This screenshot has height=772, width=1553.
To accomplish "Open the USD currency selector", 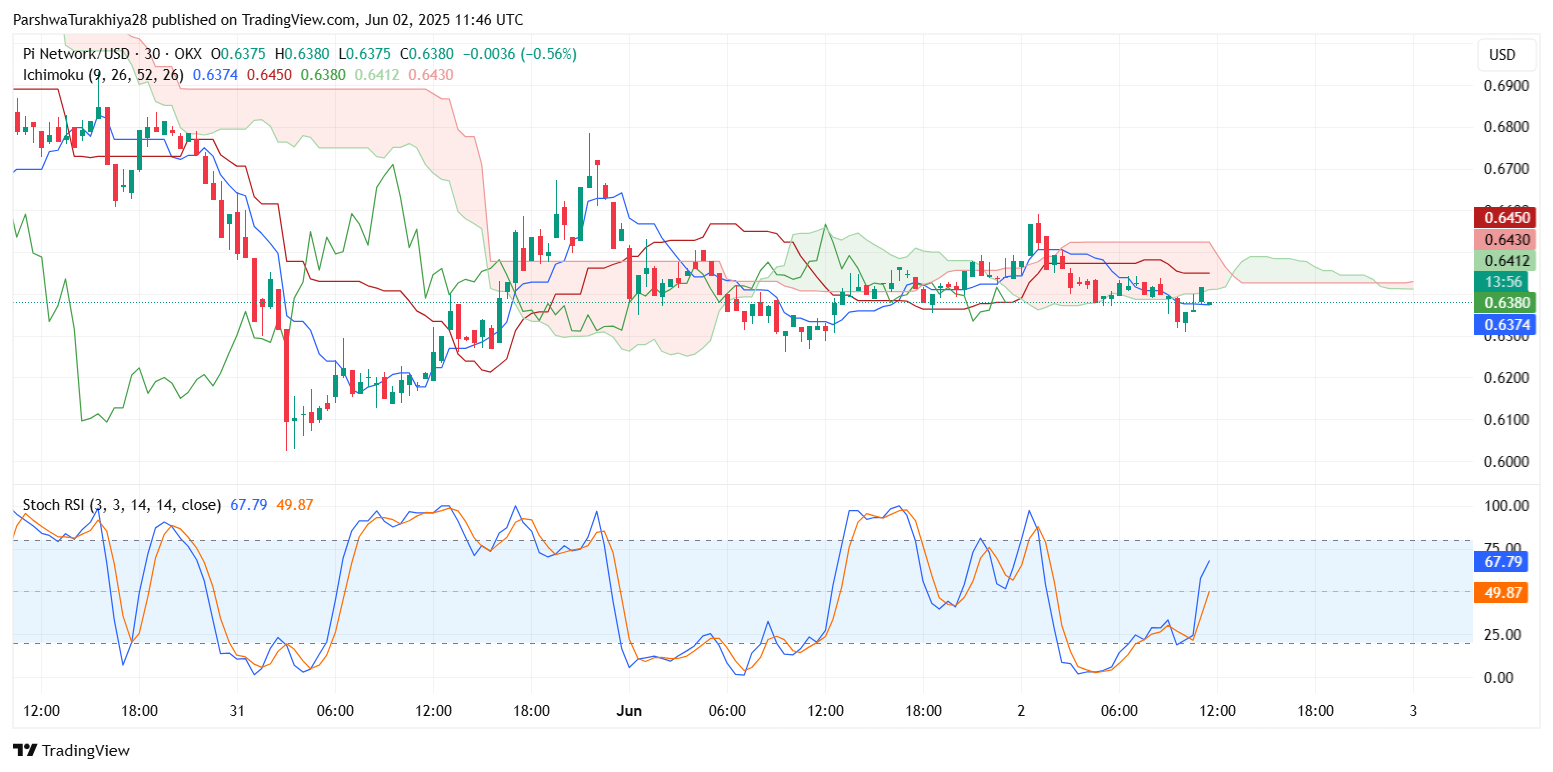I will (1501, 55).
